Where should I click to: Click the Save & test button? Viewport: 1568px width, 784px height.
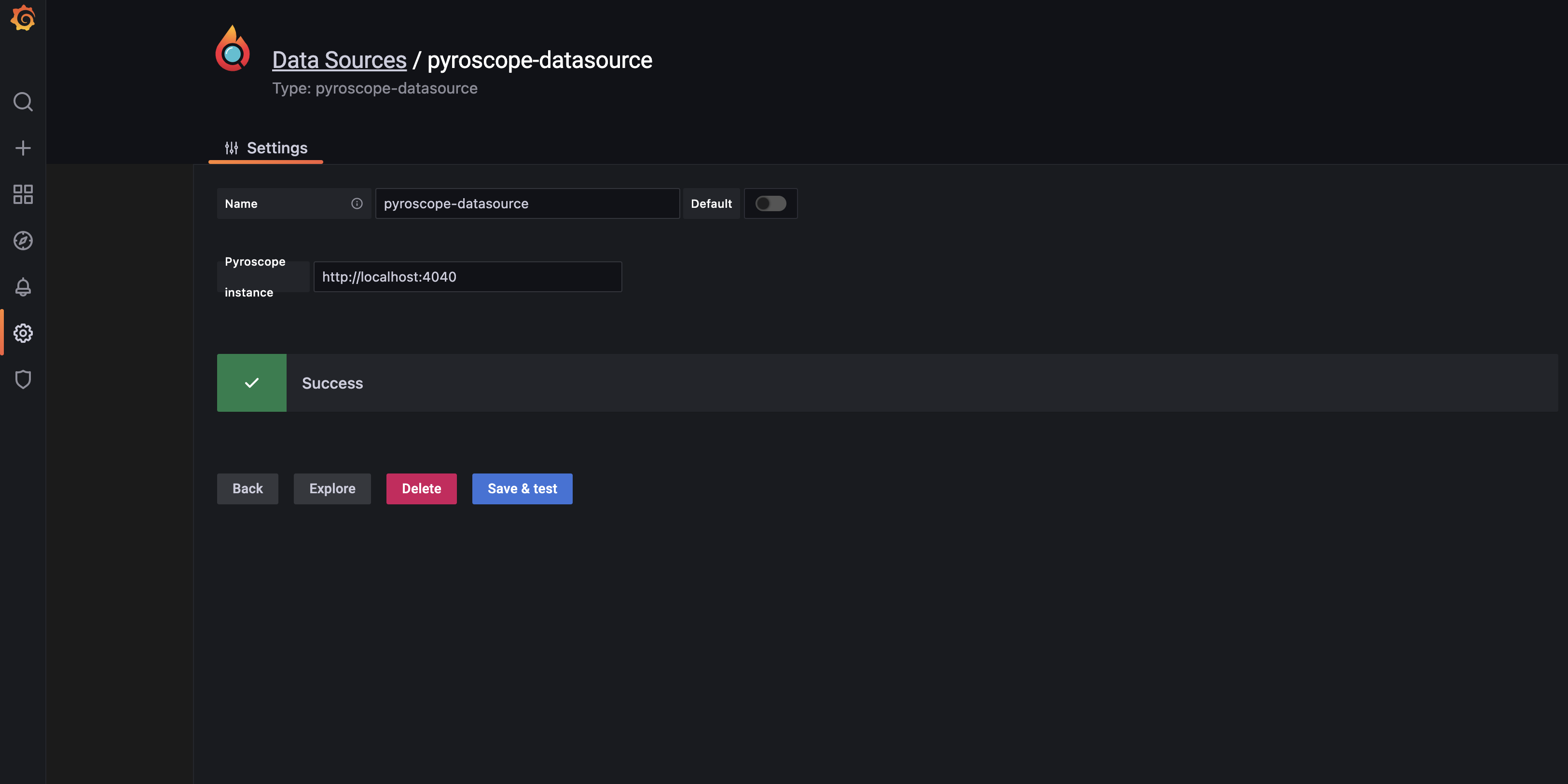click(522, 488)
